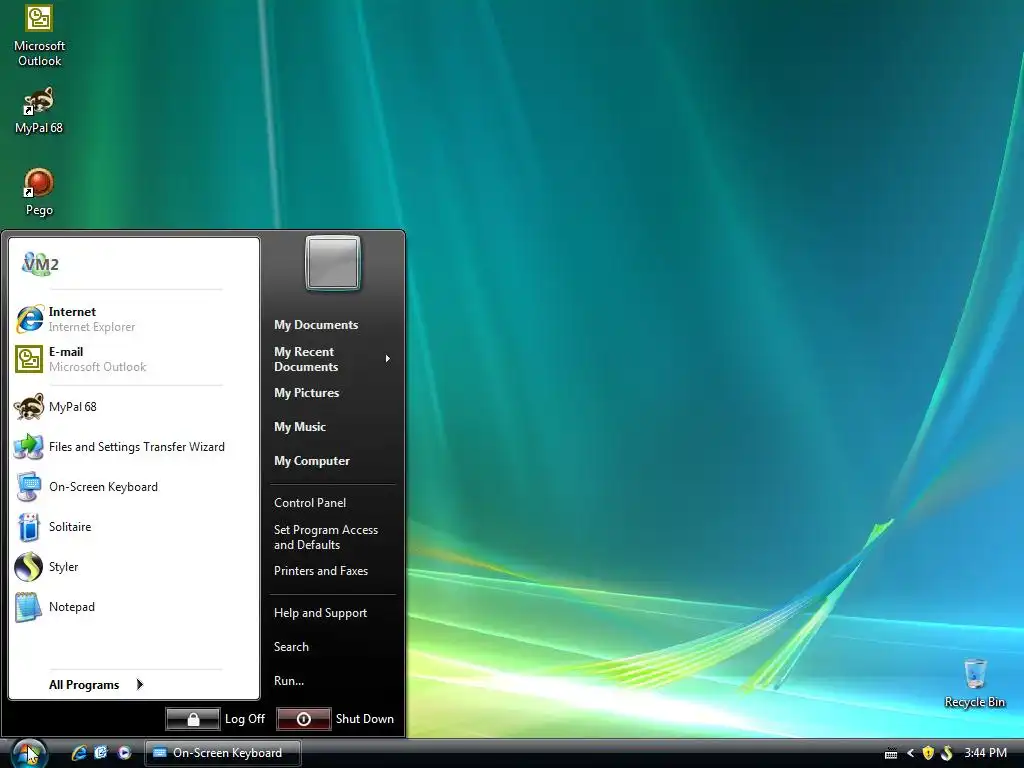Image resolution: width=1024 pixels, height=768 pixels.
Task: Click the Solitaire card icon
Action: (29, 527)
